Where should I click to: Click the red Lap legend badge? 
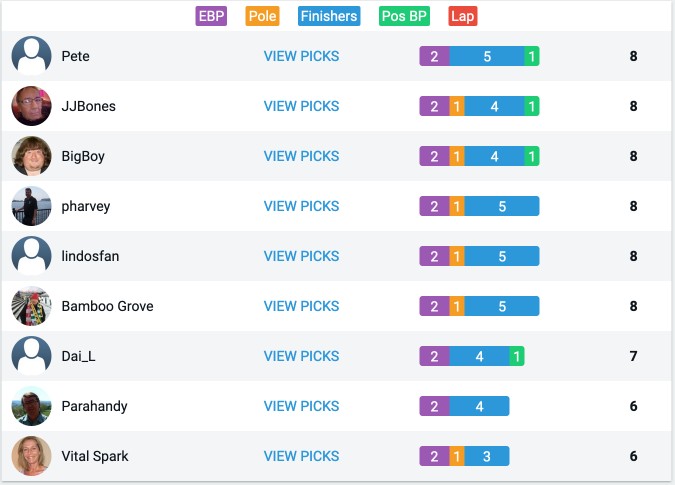pos(463,16)
